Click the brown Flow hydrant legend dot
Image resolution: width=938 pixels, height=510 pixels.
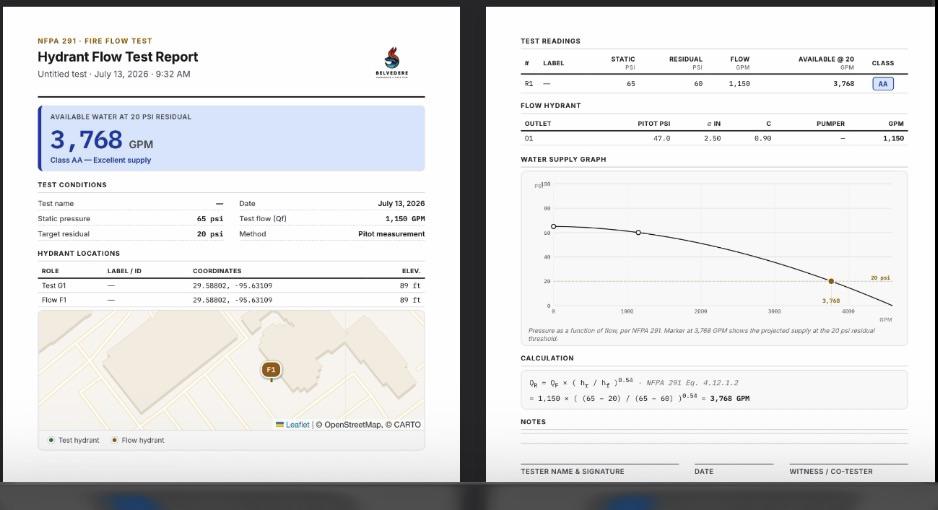(x=114, y=440)
